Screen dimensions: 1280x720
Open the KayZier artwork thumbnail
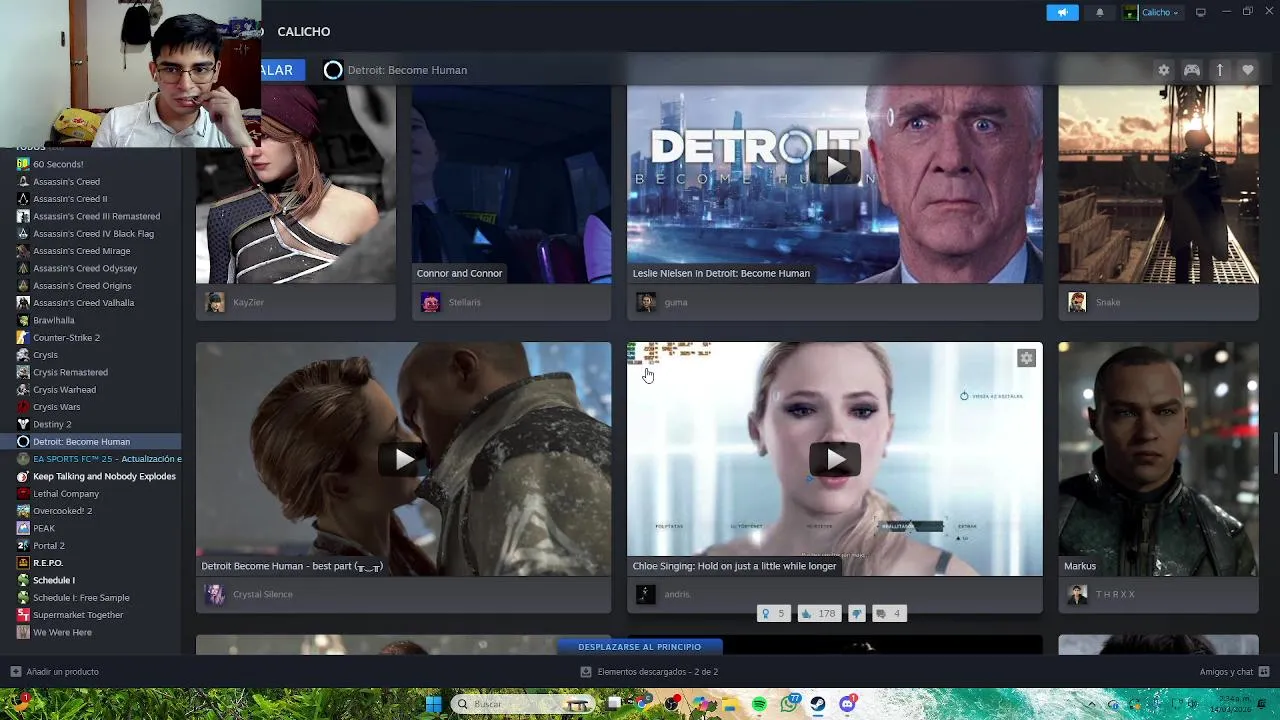(x=296, y=184)
